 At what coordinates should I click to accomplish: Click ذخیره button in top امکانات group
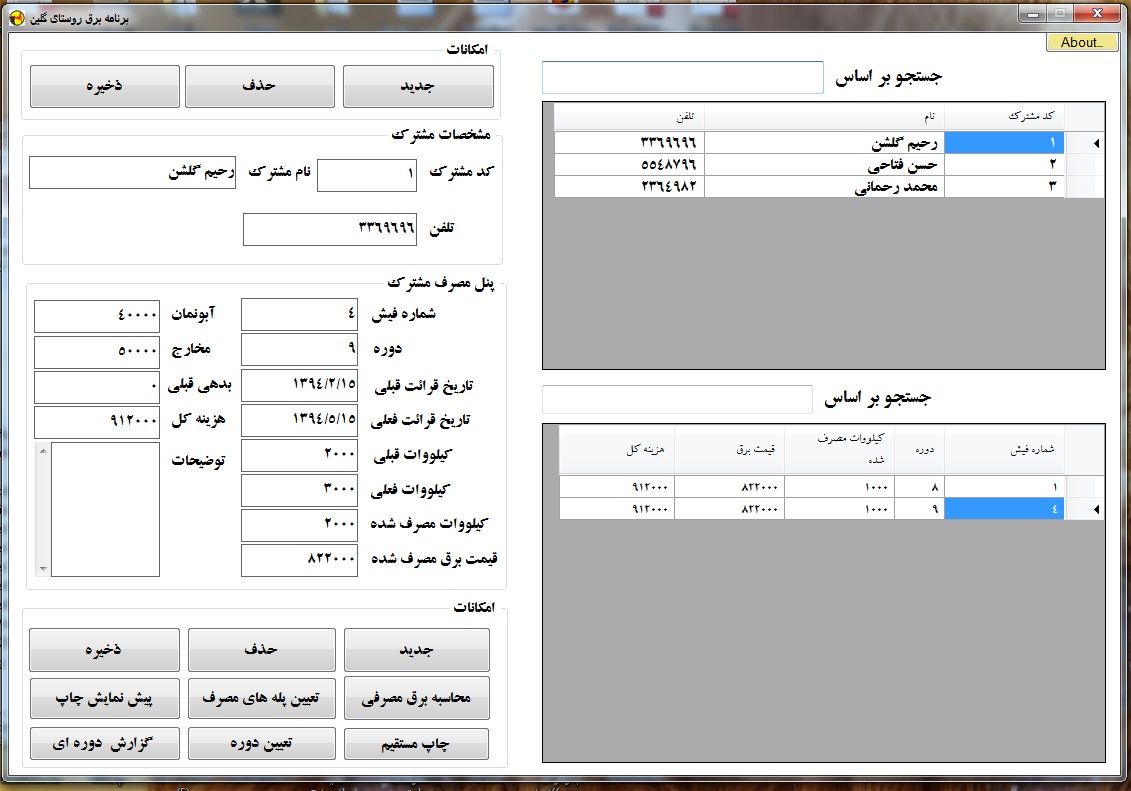(x=105, y=86)
